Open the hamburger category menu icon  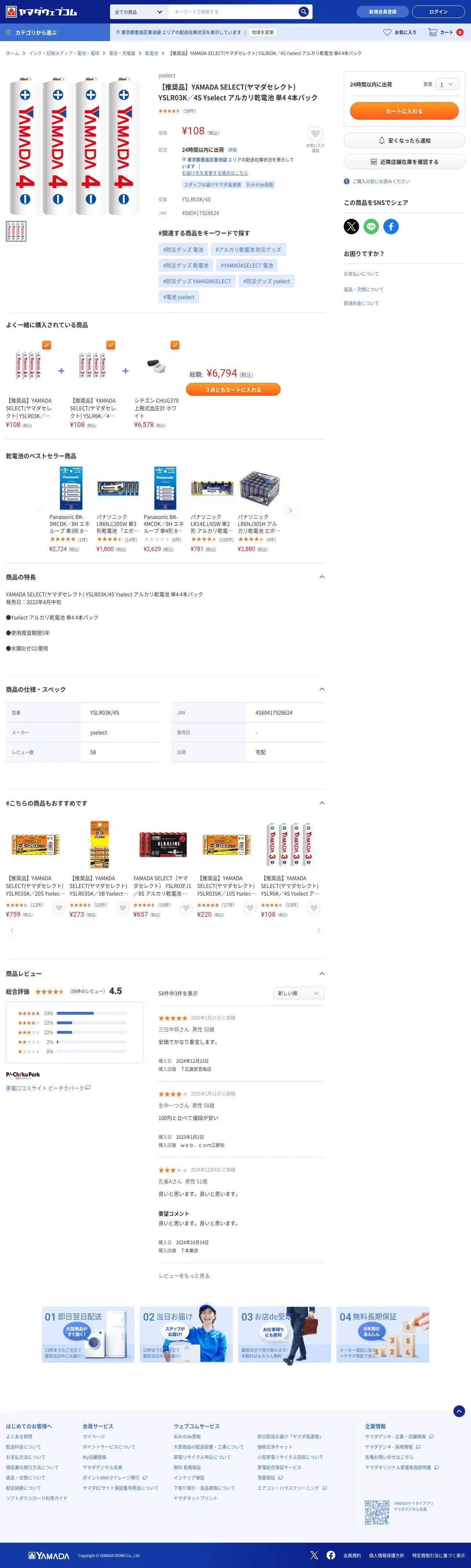click(8, 32)
